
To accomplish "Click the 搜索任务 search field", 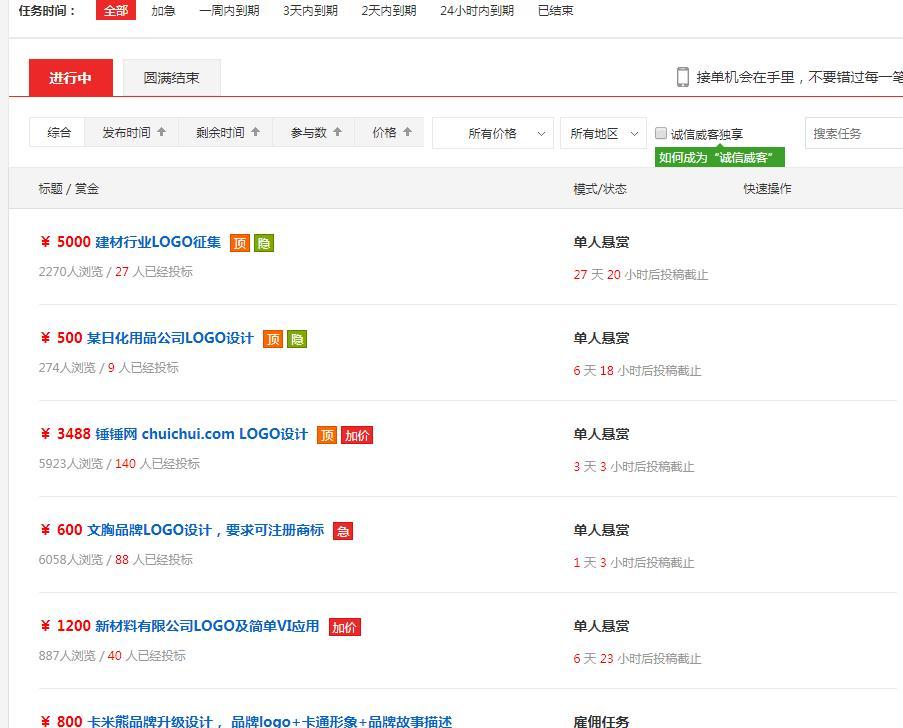I will (854, 134).
